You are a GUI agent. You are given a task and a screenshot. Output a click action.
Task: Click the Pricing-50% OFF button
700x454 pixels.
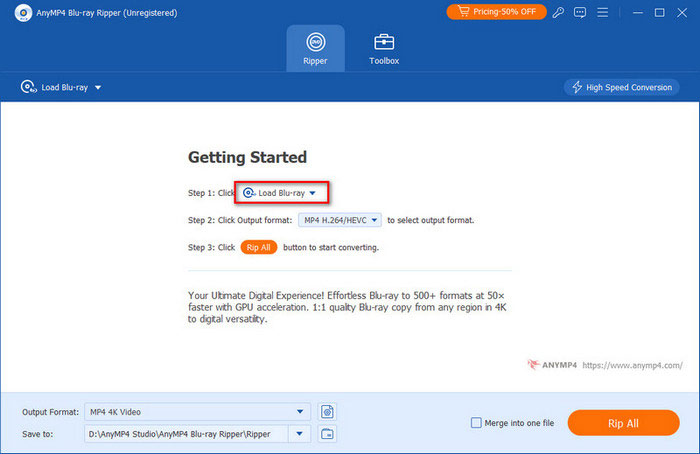click(496, 12)
